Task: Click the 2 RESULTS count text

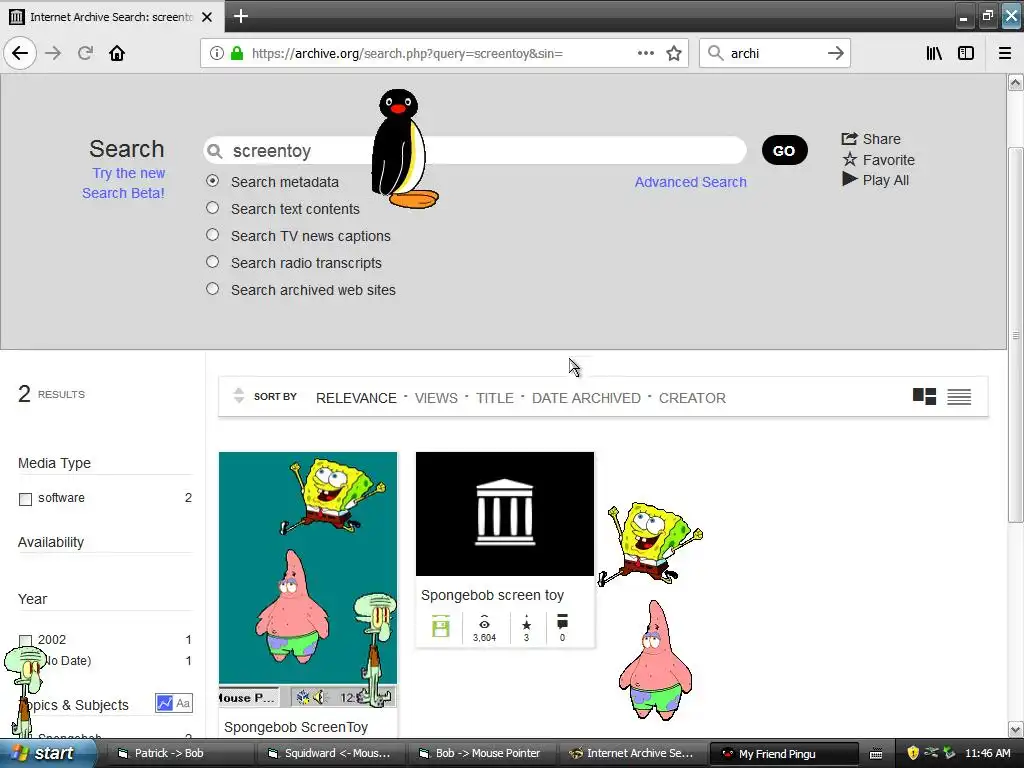Action: (52, 393)
